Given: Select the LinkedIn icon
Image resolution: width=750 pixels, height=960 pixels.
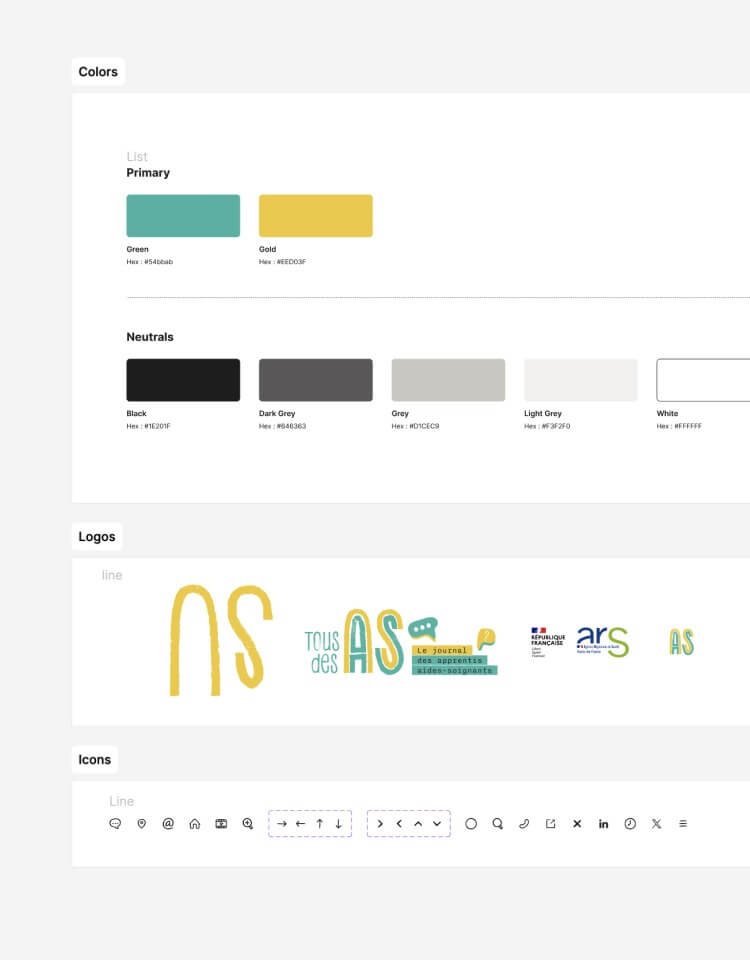Looking at the screenshot, I should point(604,823).
